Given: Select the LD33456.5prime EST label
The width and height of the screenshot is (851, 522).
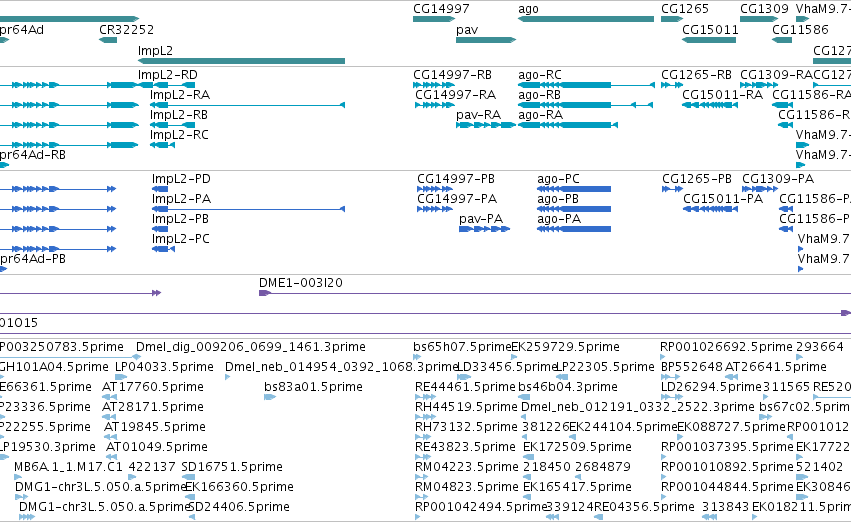Looking at the screenshot, I should pyautogui.click(x=507, y=367).
